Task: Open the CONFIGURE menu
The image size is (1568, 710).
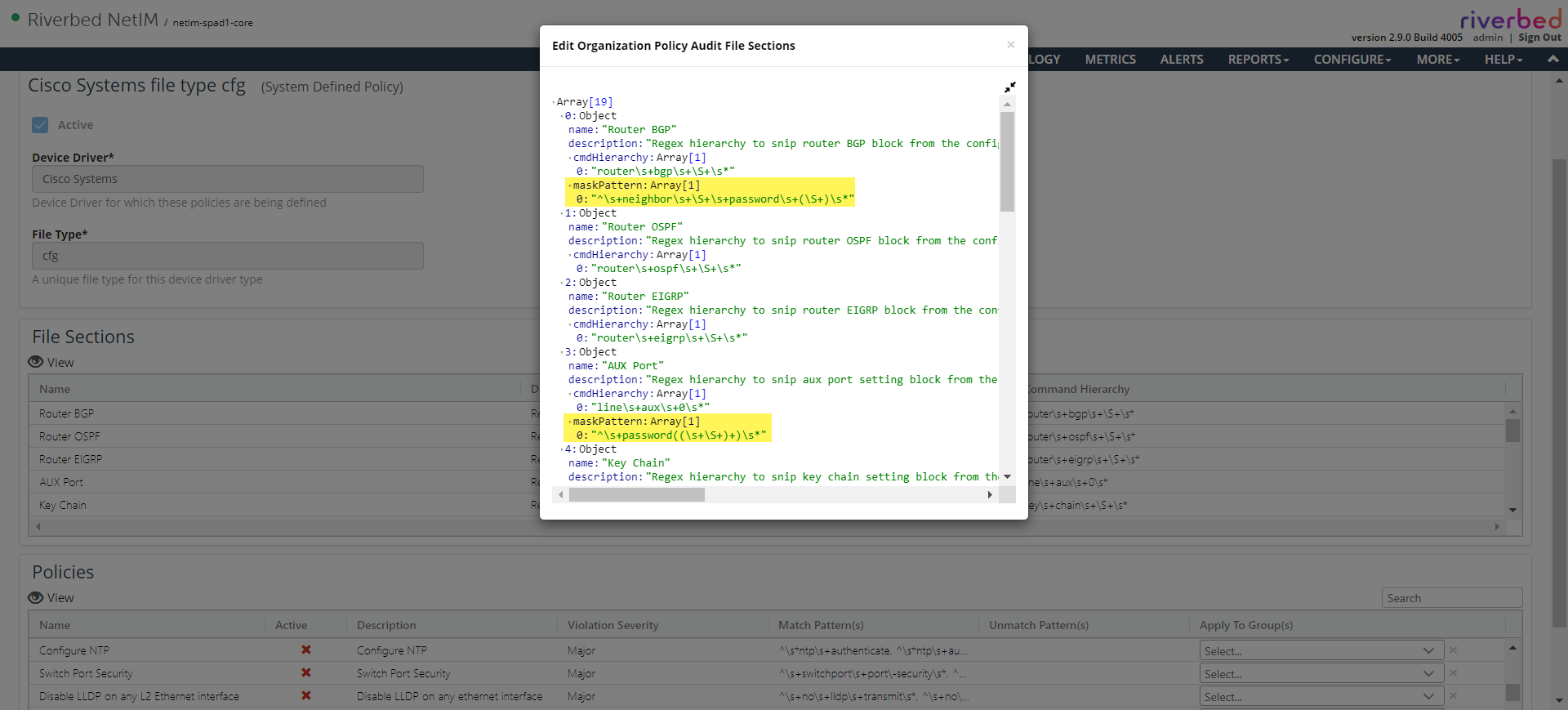Action: point(1352,60)
